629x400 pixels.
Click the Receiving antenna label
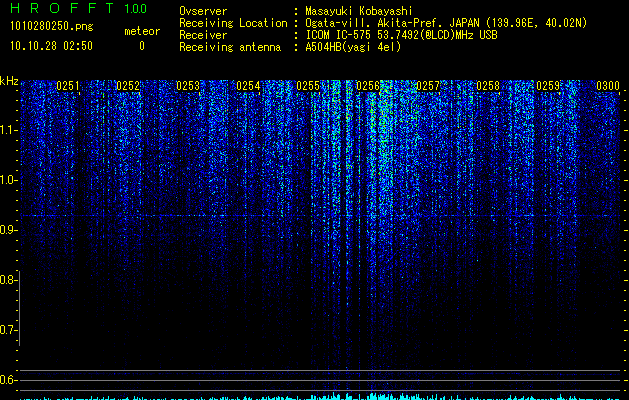coord(230,47)
